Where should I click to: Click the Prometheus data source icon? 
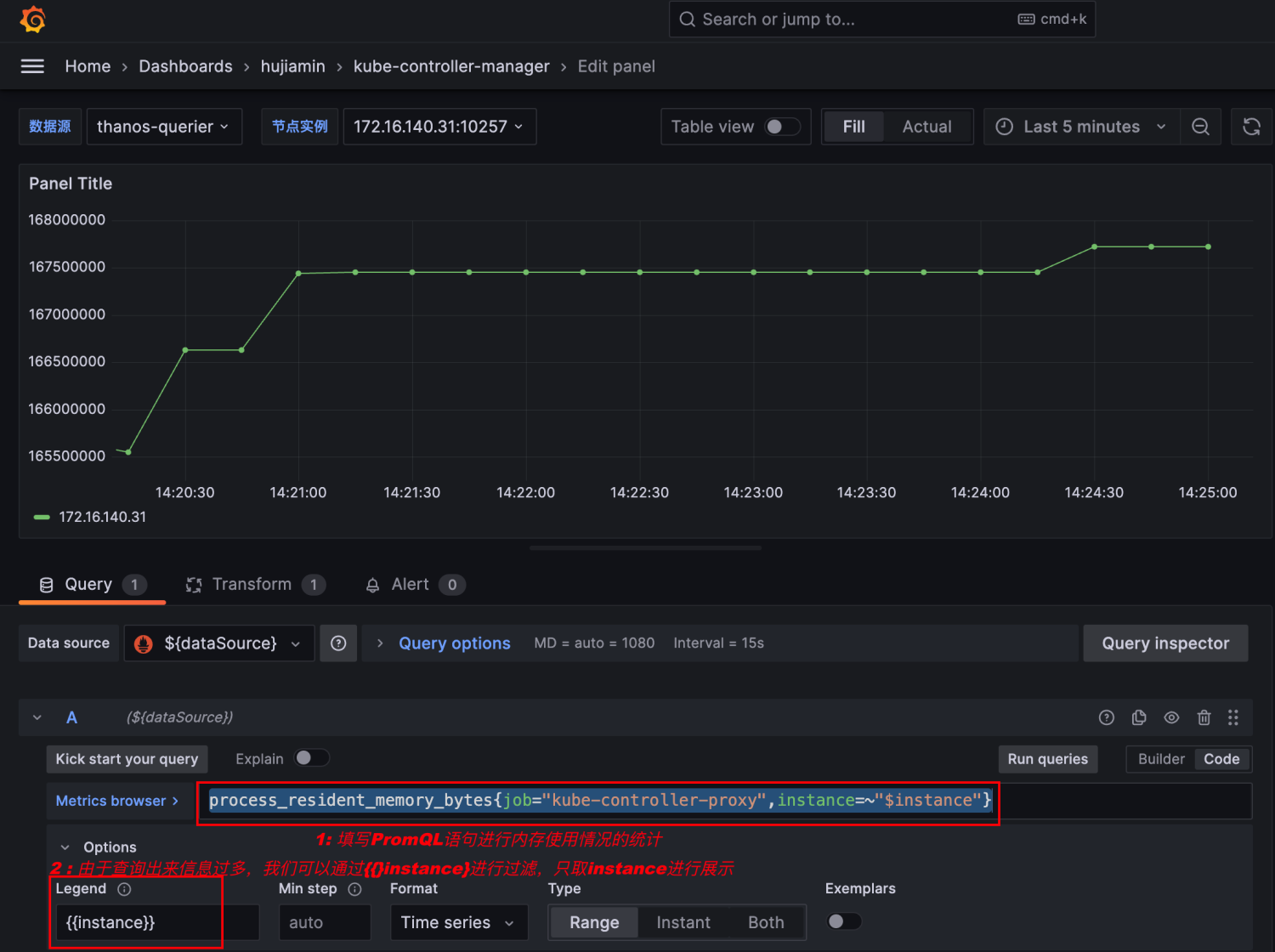(144, 643)
